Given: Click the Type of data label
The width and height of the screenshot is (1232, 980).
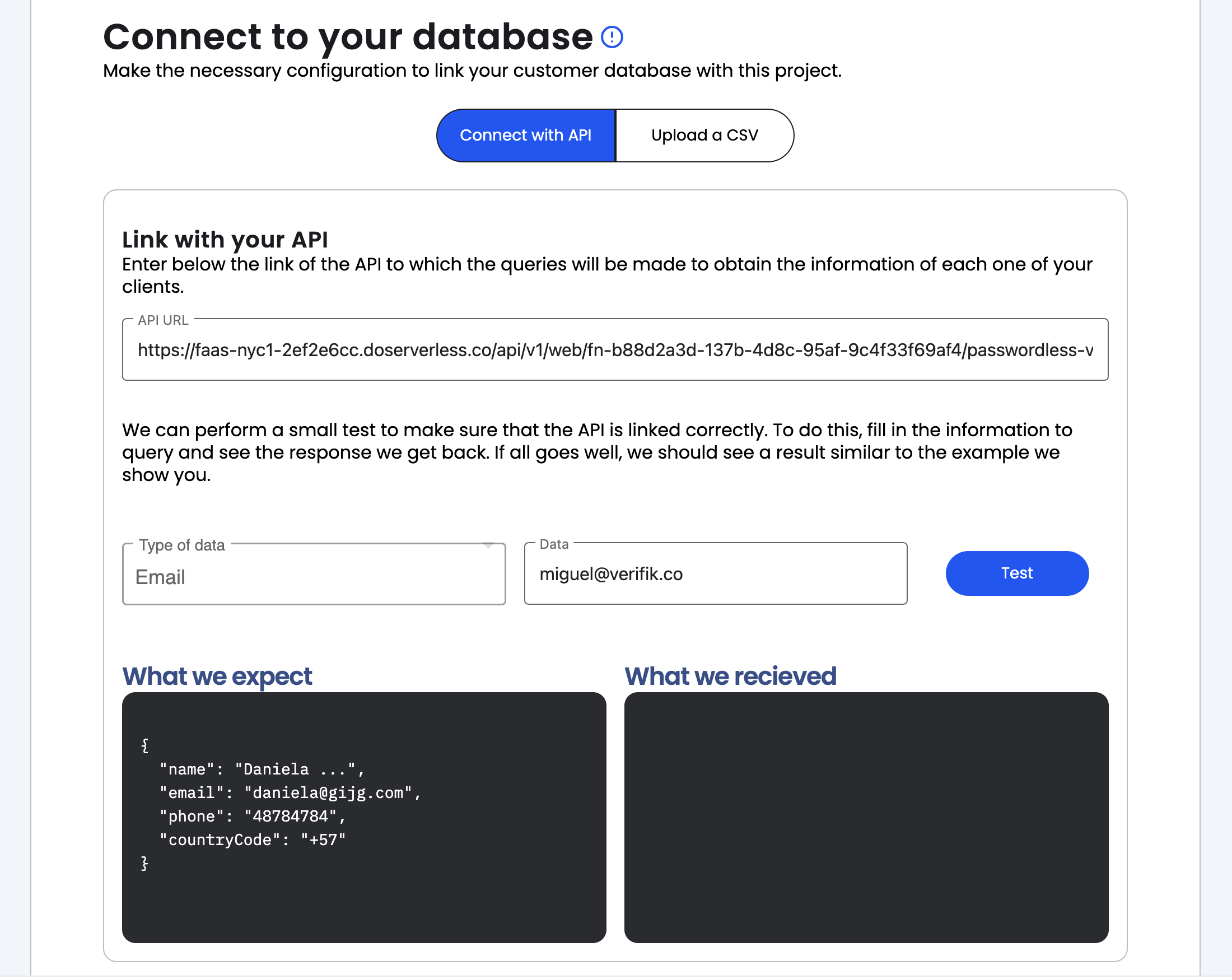Looking at the screenshot, I should click(181, 545).
